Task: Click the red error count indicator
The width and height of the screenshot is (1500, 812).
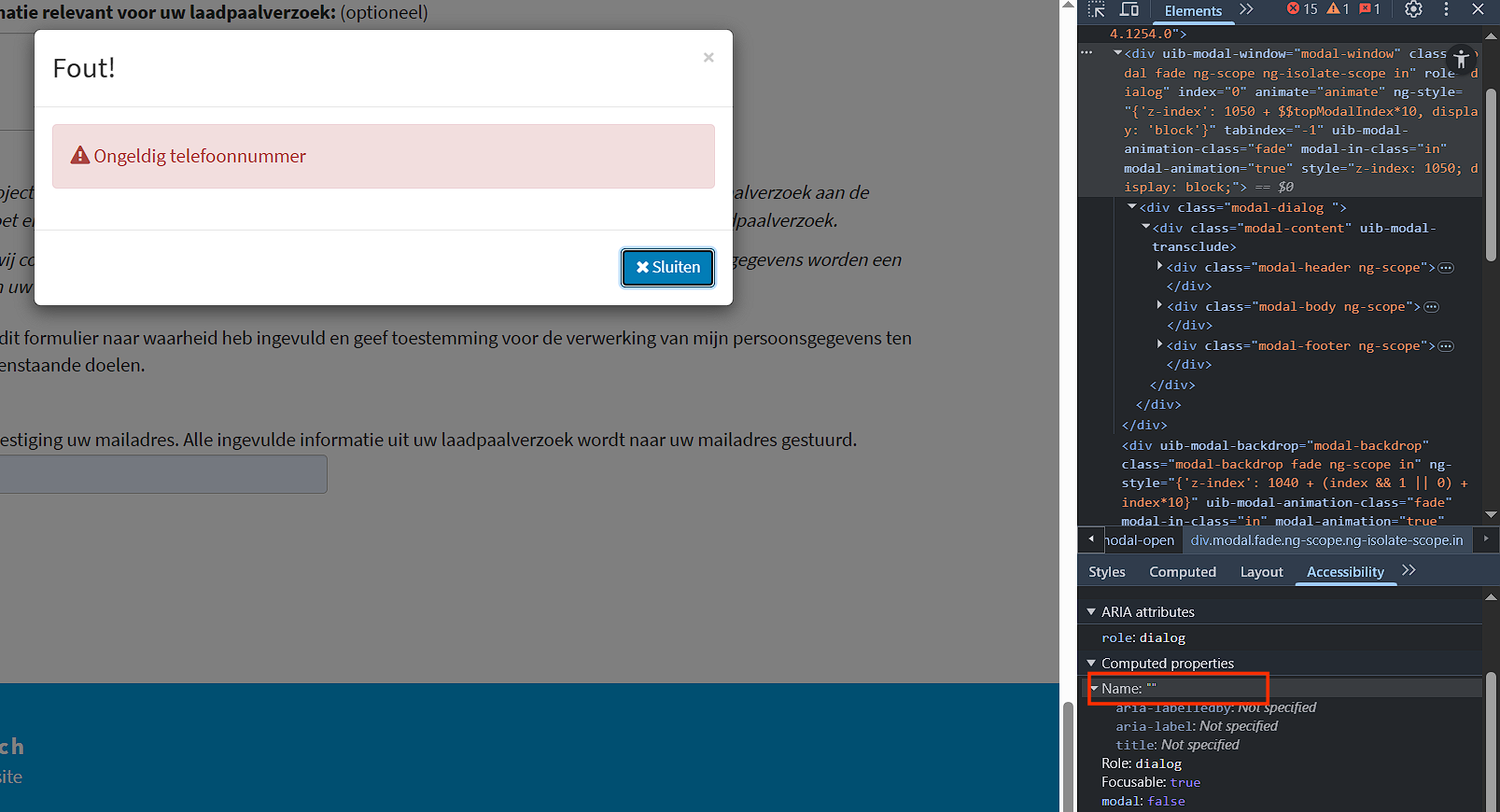Action: tap(1302, 9)
